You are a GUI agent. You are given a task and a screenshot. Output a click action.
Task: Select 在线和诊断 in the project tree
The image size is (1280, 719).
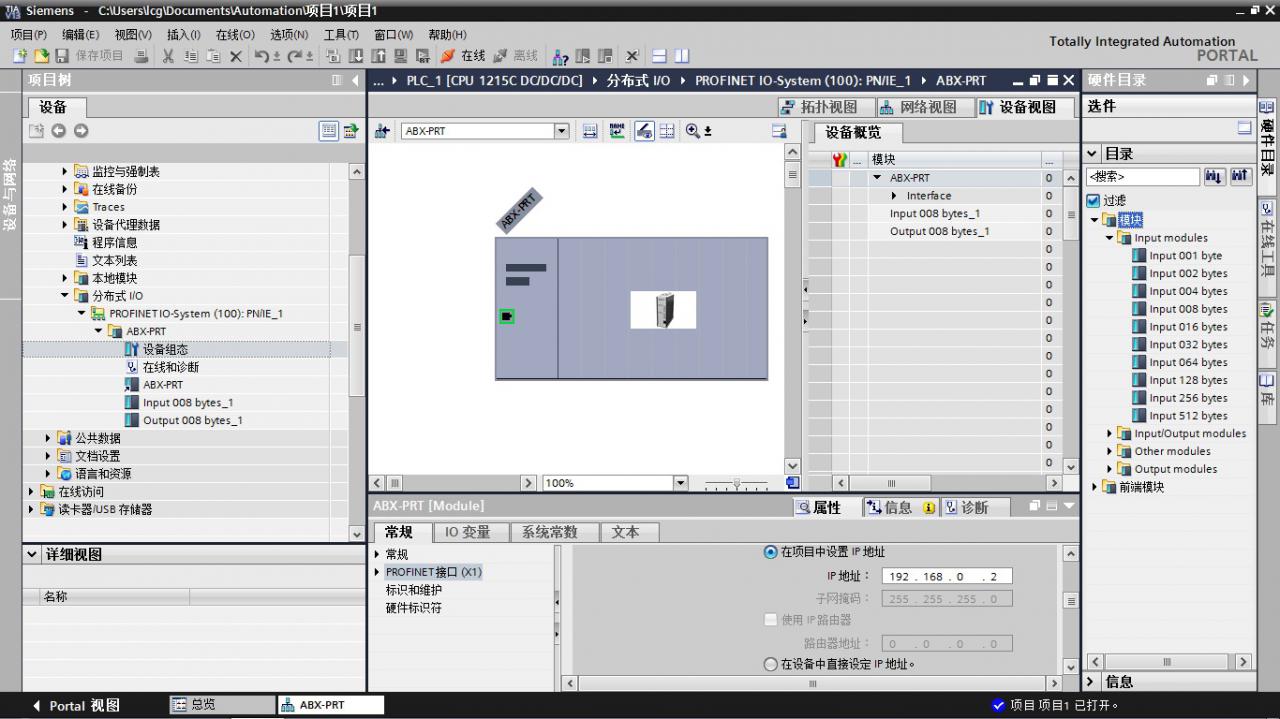(170, 367)
